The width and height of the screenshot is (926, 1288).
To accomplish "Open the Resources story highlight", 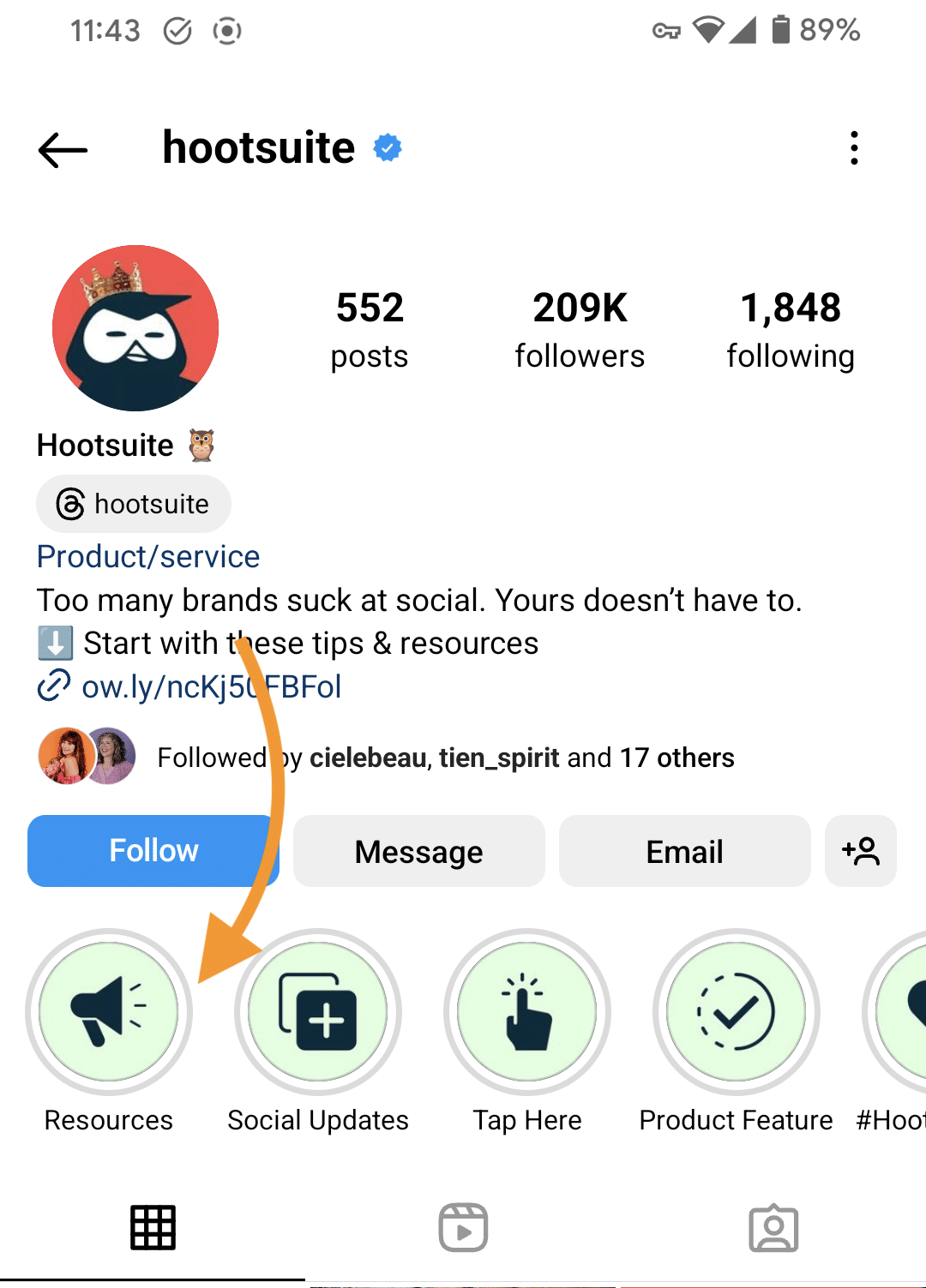I will point(108,1012).
